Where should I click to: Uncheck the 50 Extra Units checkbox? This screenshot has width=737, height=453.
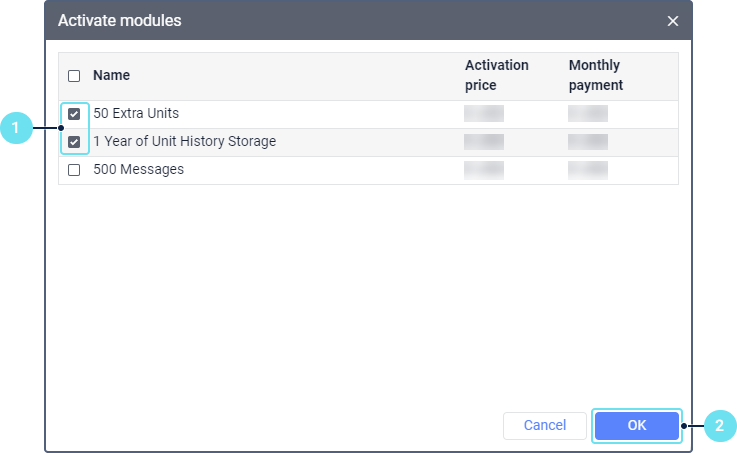(x=74, y=114)
